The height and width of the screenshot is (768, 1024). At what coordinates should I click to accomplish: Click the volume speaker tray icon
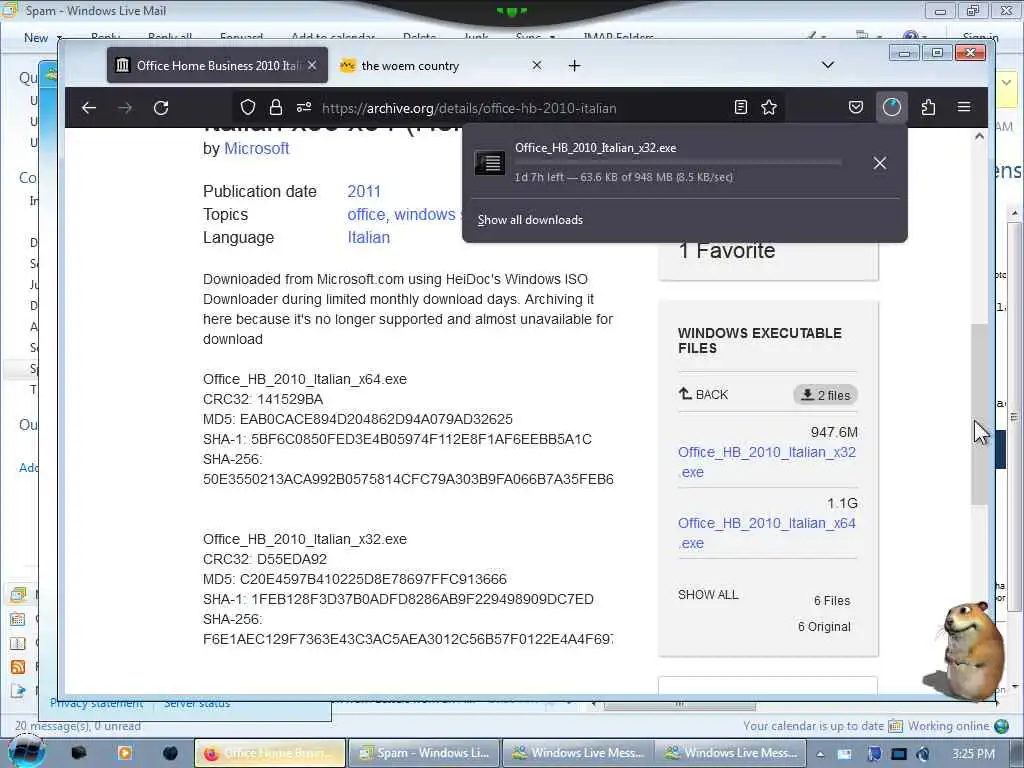click(x=923, y=754)
